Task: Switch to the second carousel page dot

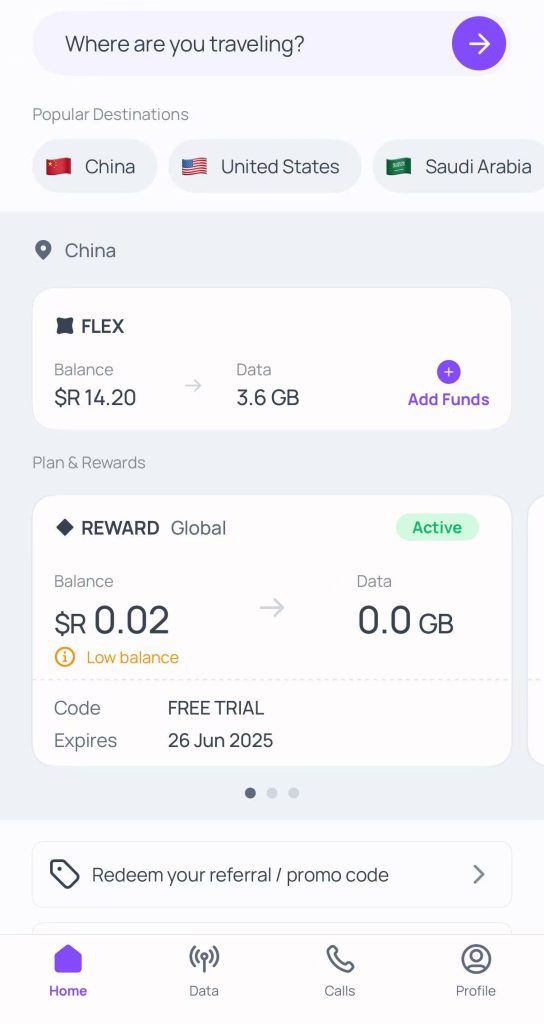Action: tap(272, 793)
